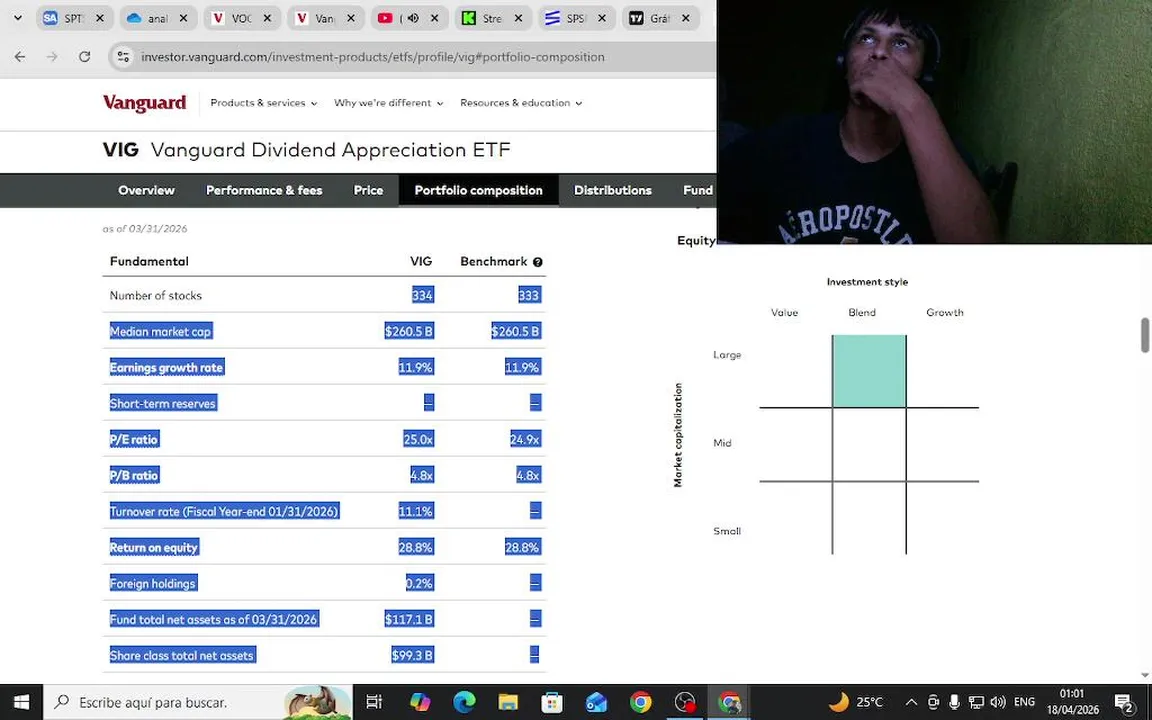
Task: Close the YouTube tab
Action: pyautogui.click(x=434, y=18)
